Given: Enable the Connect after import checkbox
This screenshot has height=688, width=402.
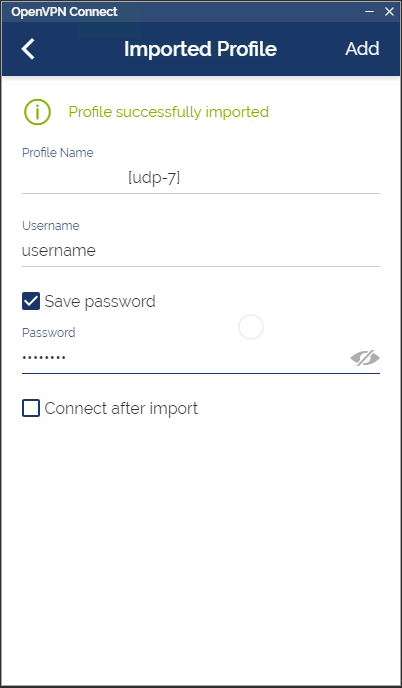Looking at the screenshot, I should (31, 408).
